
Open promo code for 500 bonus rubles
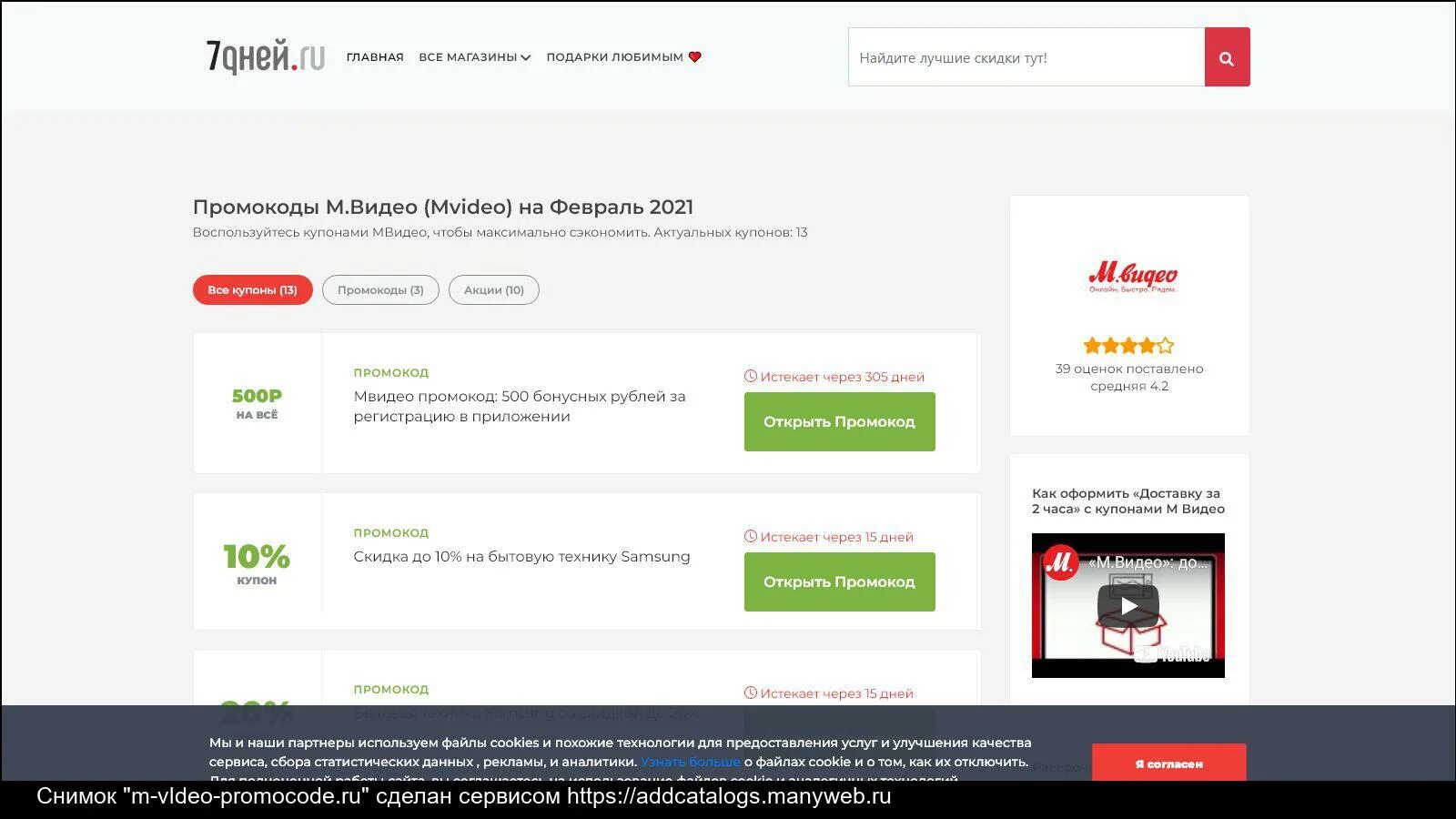coord(839,421)
